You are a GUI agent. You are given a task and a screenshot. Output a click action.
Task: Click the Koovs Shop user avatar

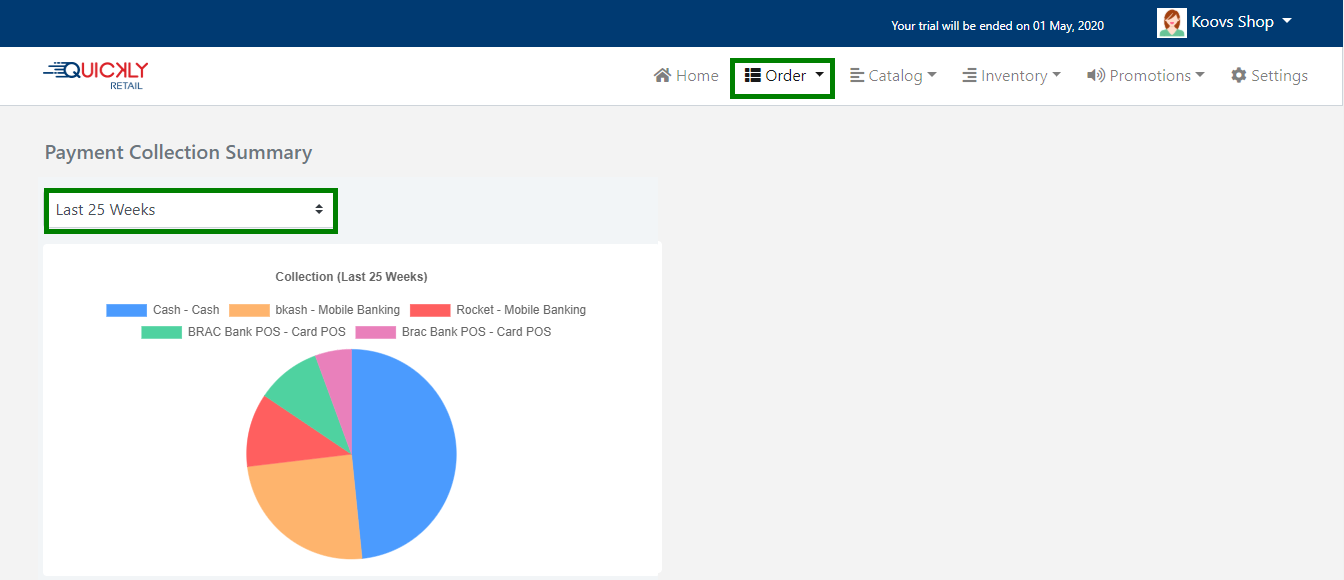[x=1171, y=23]
